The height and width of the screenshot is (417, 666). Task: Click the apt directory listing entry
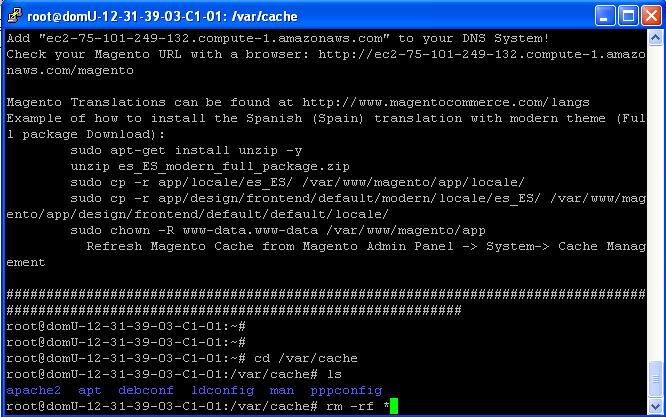point(90,390)
